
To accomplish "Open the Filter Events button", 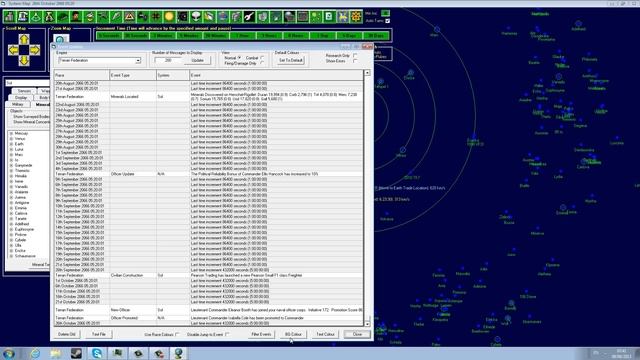I will coord(261,334).
